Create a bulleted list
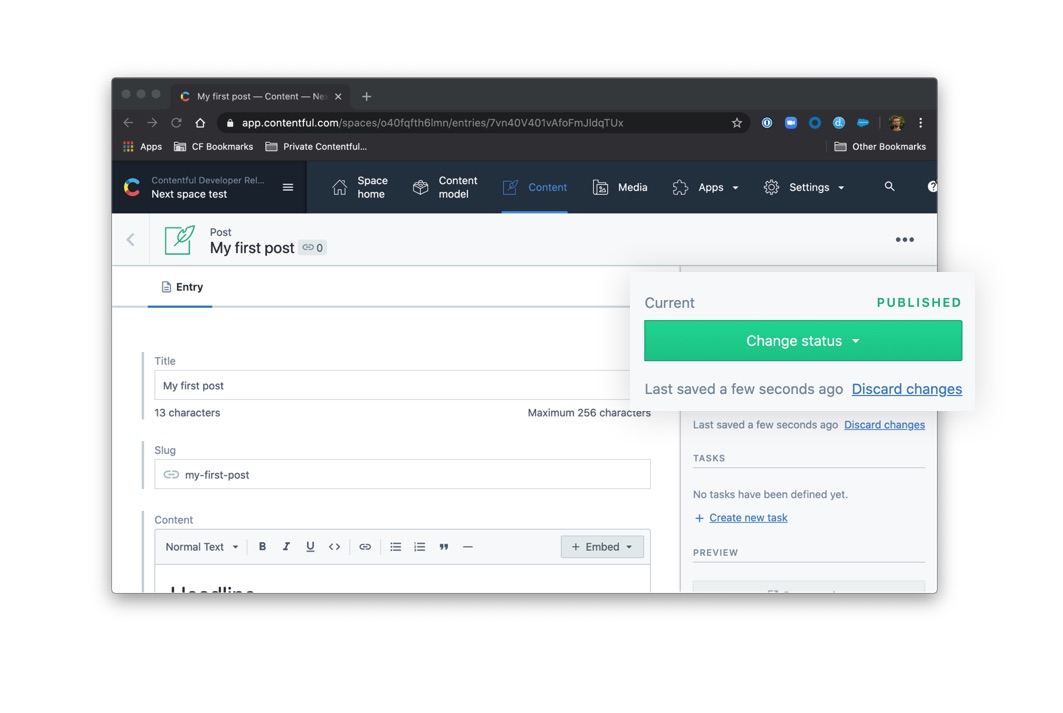Image resolution: width=1063 pixels, height=713 pixels. pyautogui.click(x=395, y=546)
